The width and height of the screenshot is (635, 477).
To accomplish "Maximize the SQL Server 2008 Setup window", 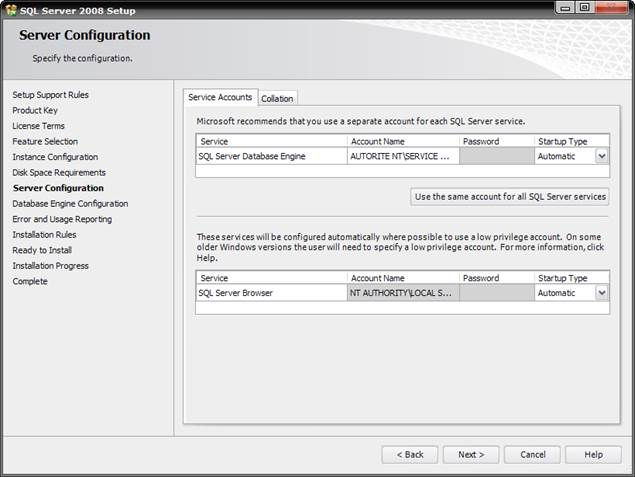I will tap(584, 8).
